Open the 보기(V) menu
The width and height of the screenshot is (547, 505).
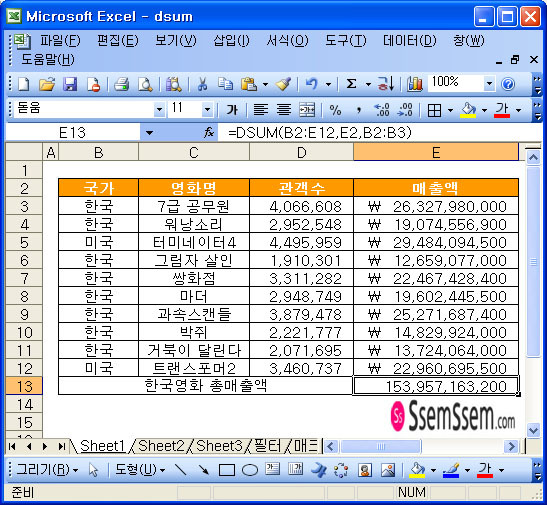tap(176, 41)
